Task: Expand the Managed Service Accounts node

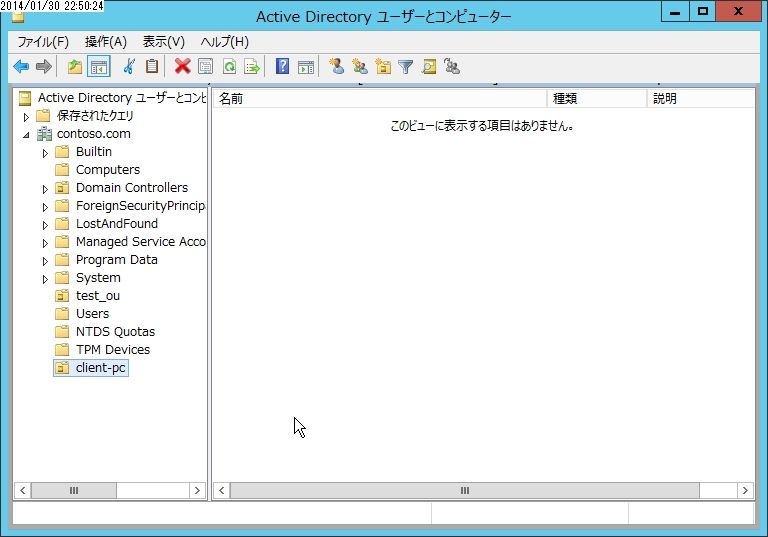Action: pos(45,243)
